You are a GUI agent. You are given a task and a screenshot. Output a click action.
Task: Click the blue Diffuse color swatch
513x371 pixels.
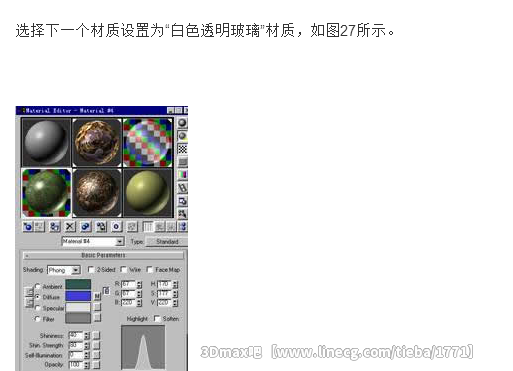coord(78,296)
